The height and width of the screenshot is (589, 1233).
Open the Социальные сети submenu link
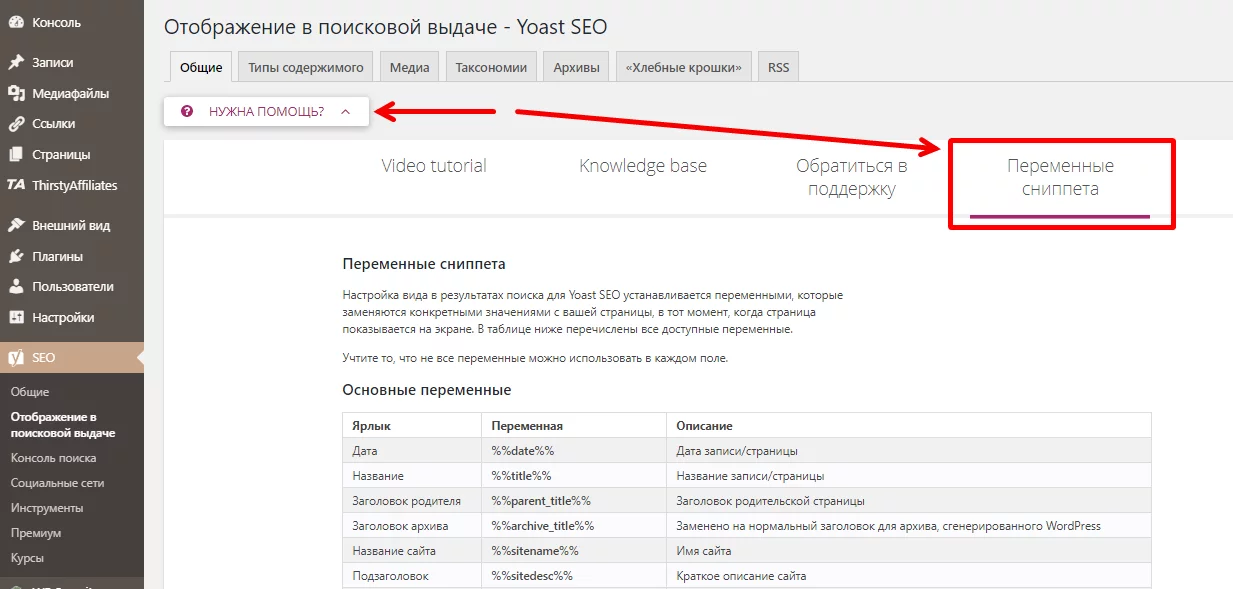click(57, 483)
